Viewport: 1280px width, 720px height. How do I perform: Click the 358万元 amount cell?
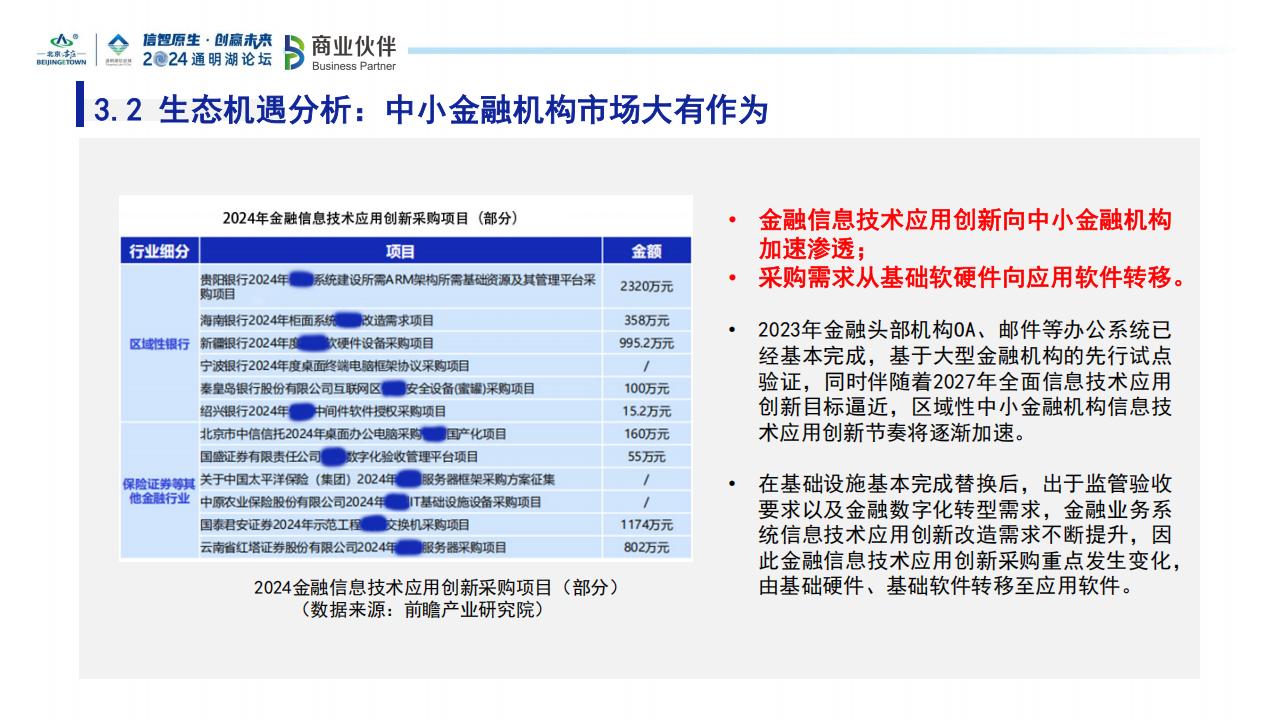tap(646, 320)
